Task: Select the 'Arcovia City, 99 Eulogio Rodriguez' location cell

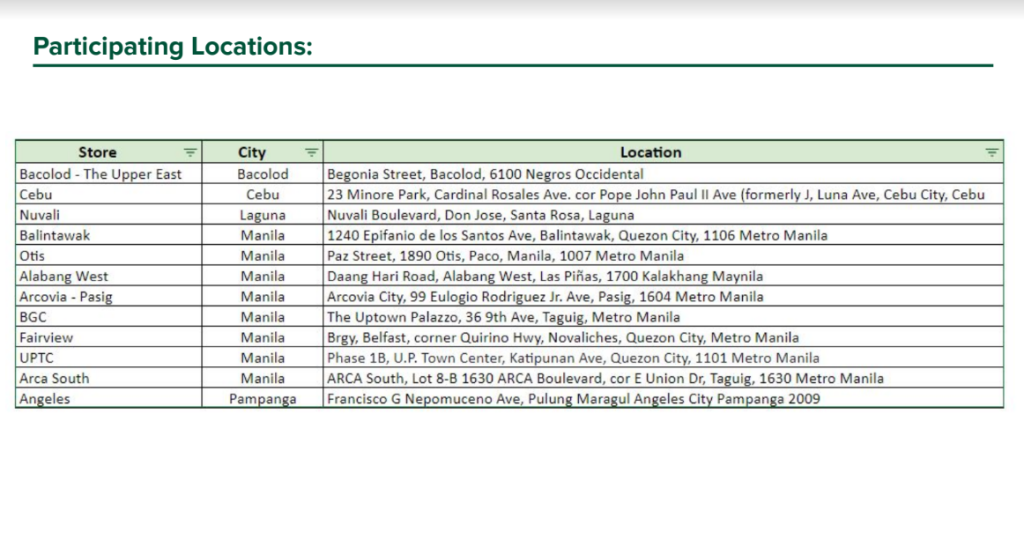Action: pyautogui.click(x=664, y=296)
